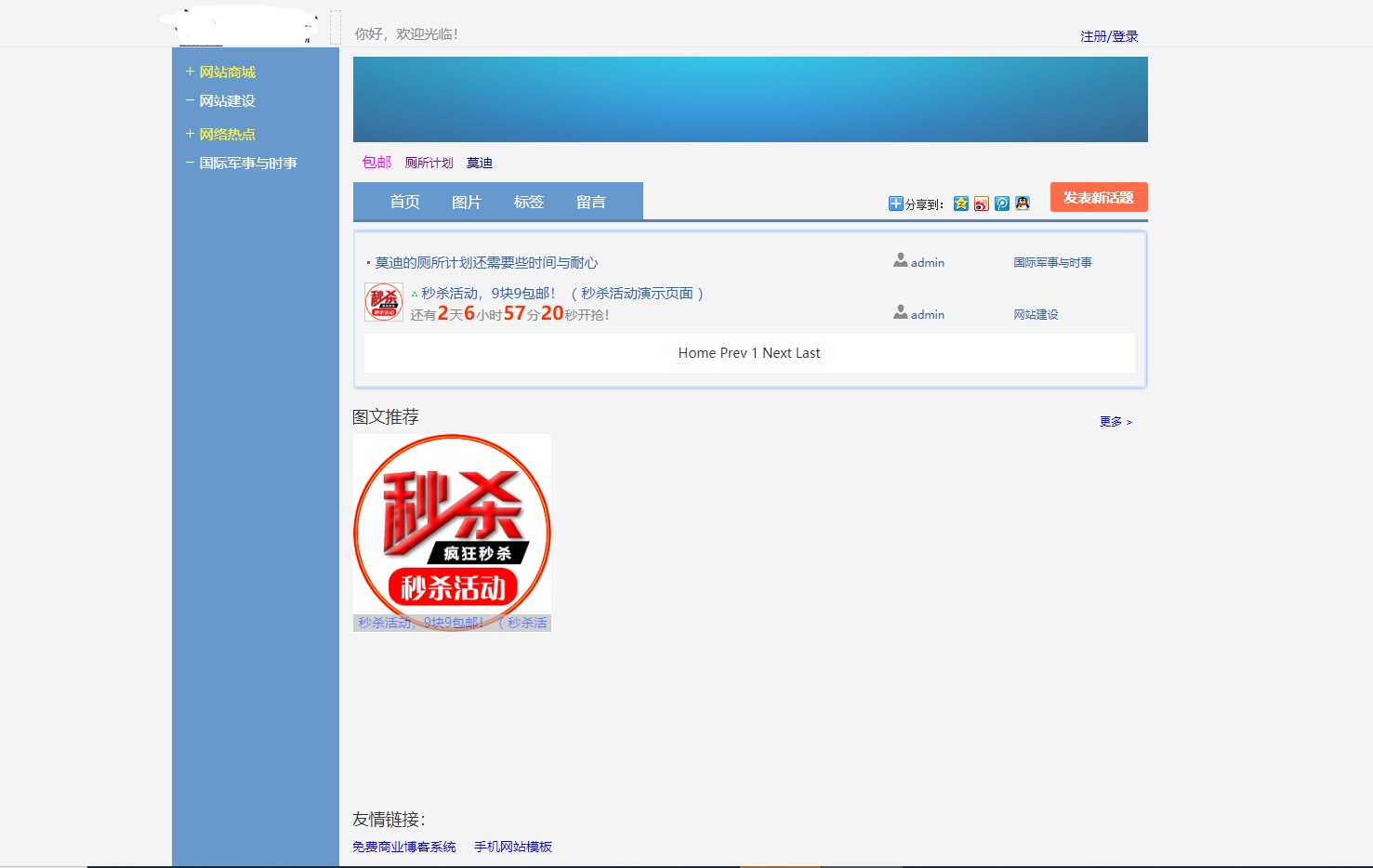
Task: Open post 莫迪的厕所计划还需要些时间与耐心
Action: [x=486, y=263]
